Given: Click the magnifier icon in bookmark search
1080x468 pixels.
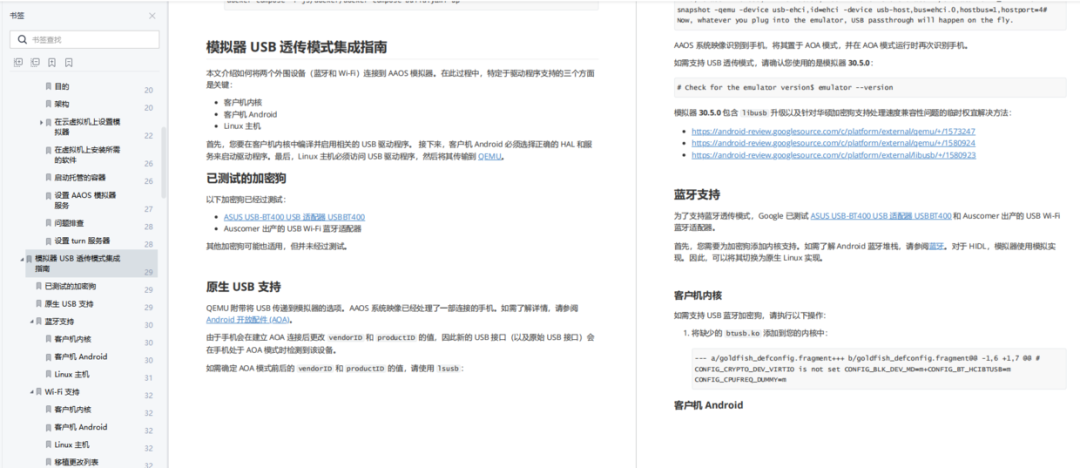Looking at the screenshot, I should [23, 39].
